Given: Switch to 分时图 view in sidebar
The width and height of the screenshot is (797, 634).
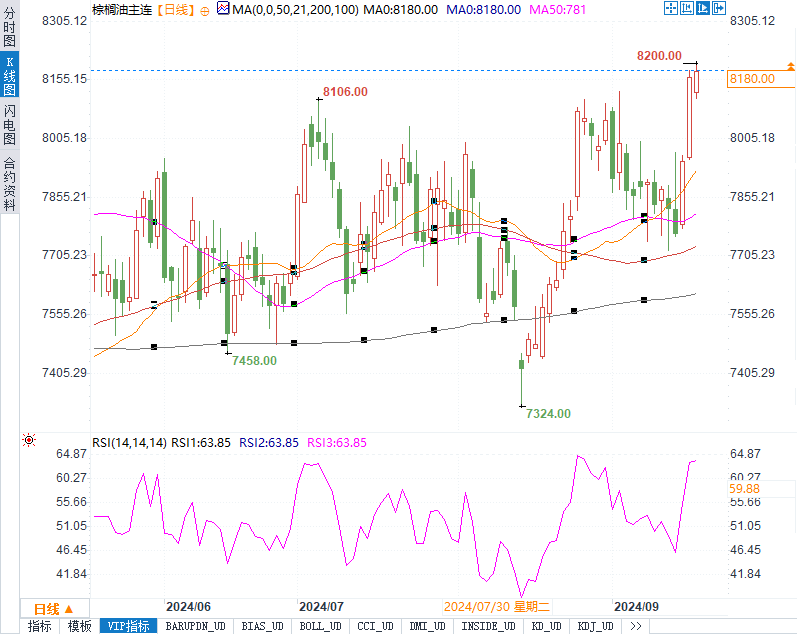Looking at the screenshot, I should click(9, 26).
